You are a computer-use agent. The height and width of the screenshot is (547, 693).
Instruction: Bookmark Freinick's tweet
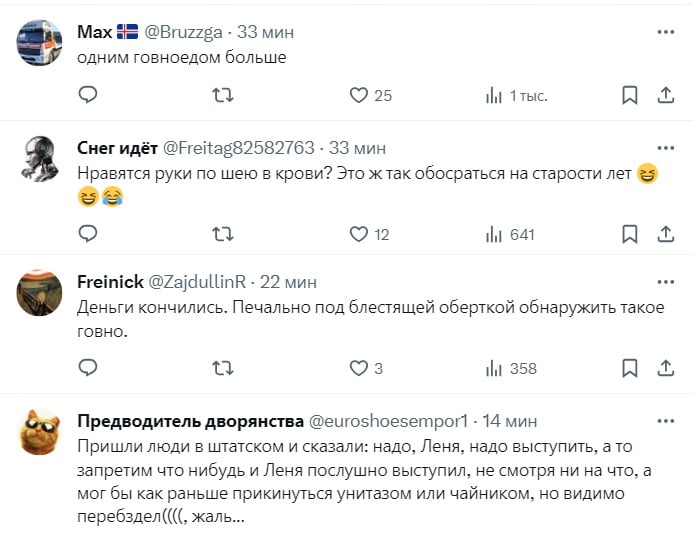(630, 369)
